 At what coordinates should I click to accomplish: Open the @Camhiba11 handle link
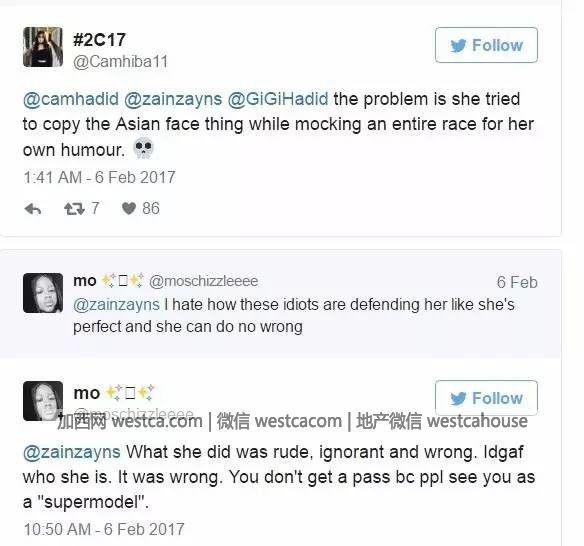pyautogui.click(x=120, y=62)
